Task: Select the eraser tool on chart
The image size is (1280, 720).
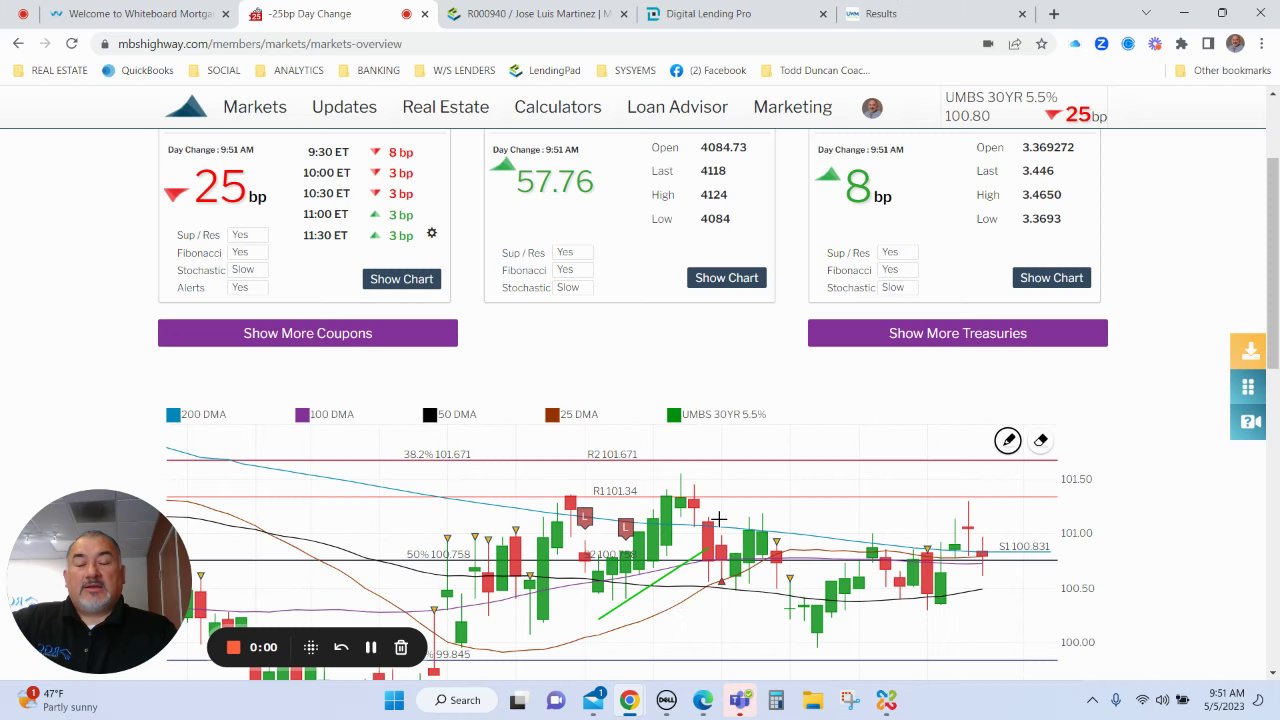Action: (x=1040, y=441)
